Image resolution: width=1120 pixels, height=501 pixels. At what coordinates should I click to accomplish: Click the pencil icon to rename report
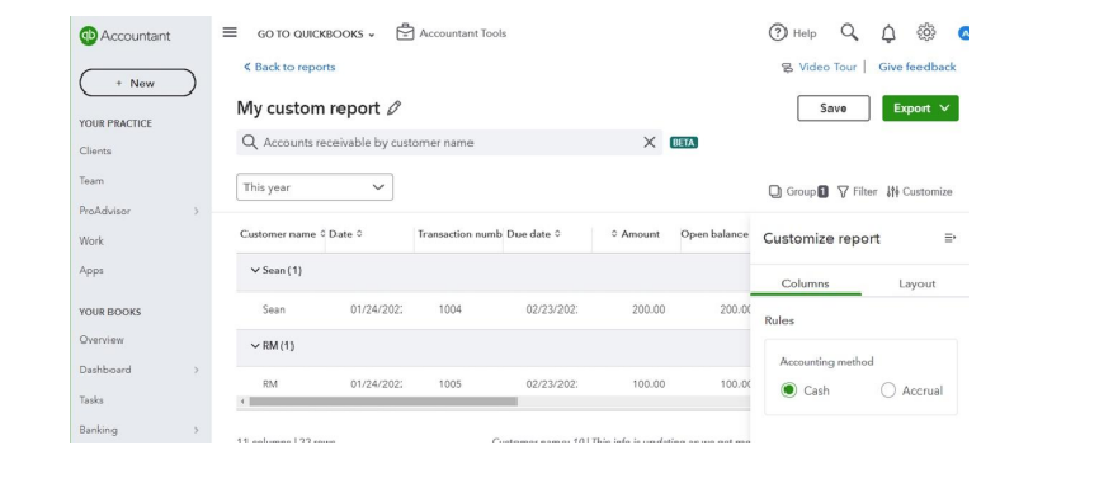pos(394,108)
